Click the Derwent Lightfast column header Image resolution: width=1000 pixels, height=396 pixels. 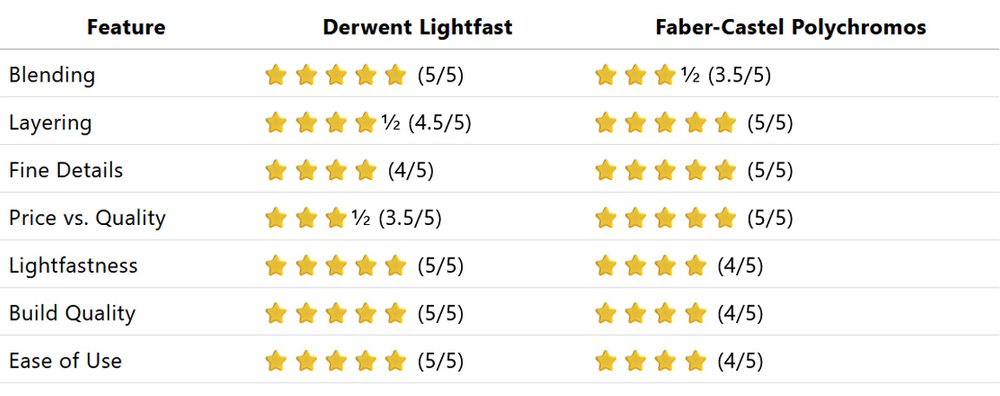418,27
